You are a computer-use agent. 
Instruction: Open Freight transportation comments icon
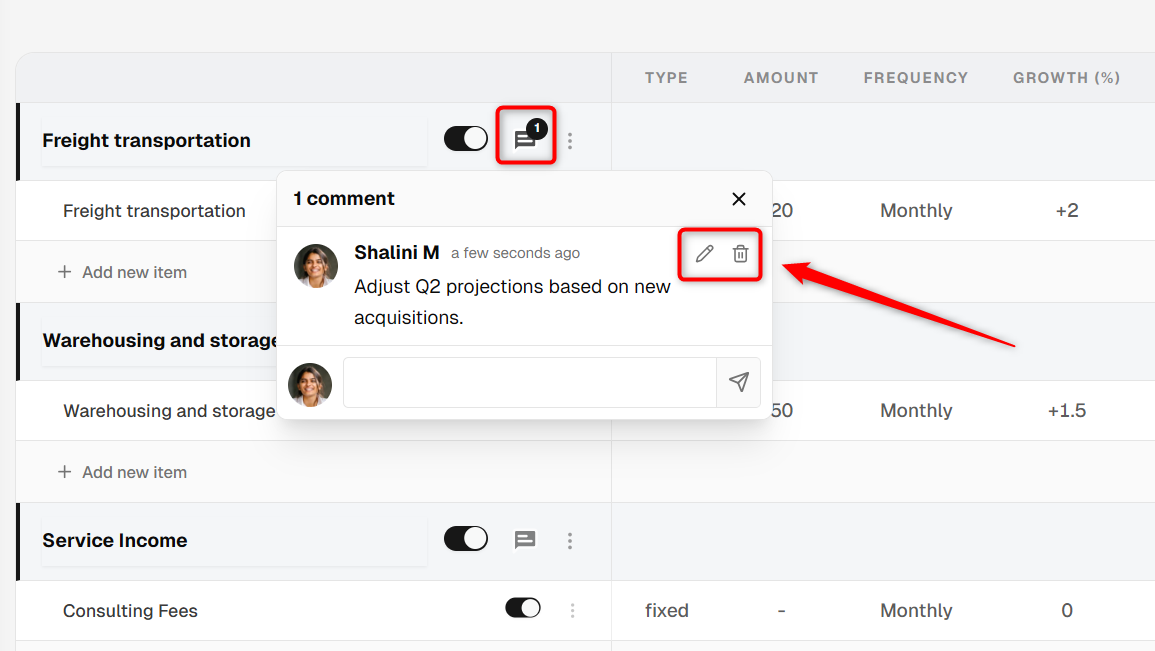(x=525, y=138)
